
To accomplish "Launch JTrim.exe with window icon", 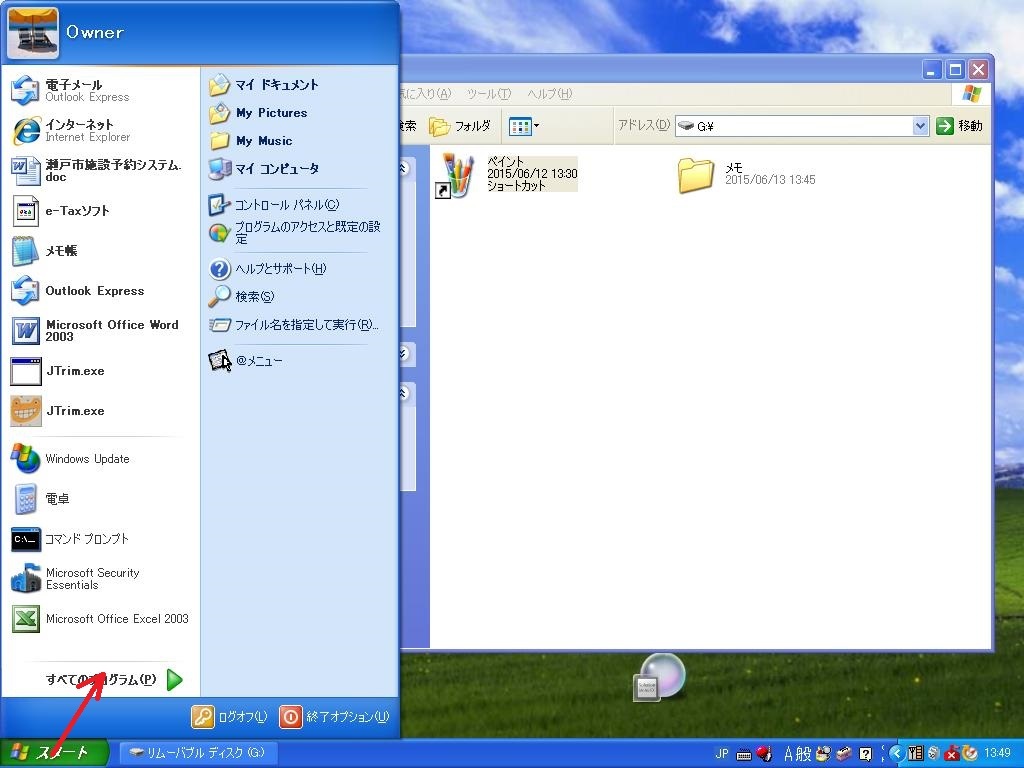I will [x=101, y=371].
